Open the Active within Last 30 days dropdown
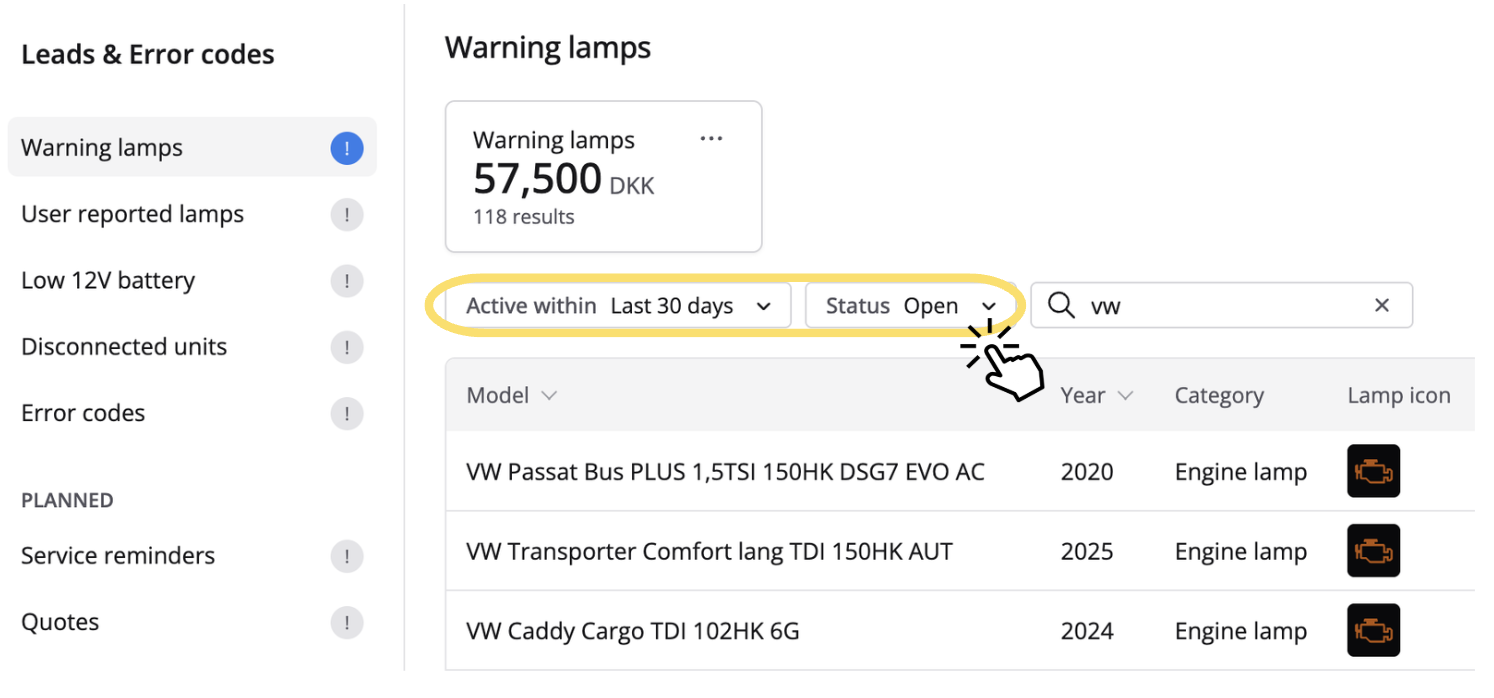This screenshot has height=698, width=1494. tap(618, 306)
